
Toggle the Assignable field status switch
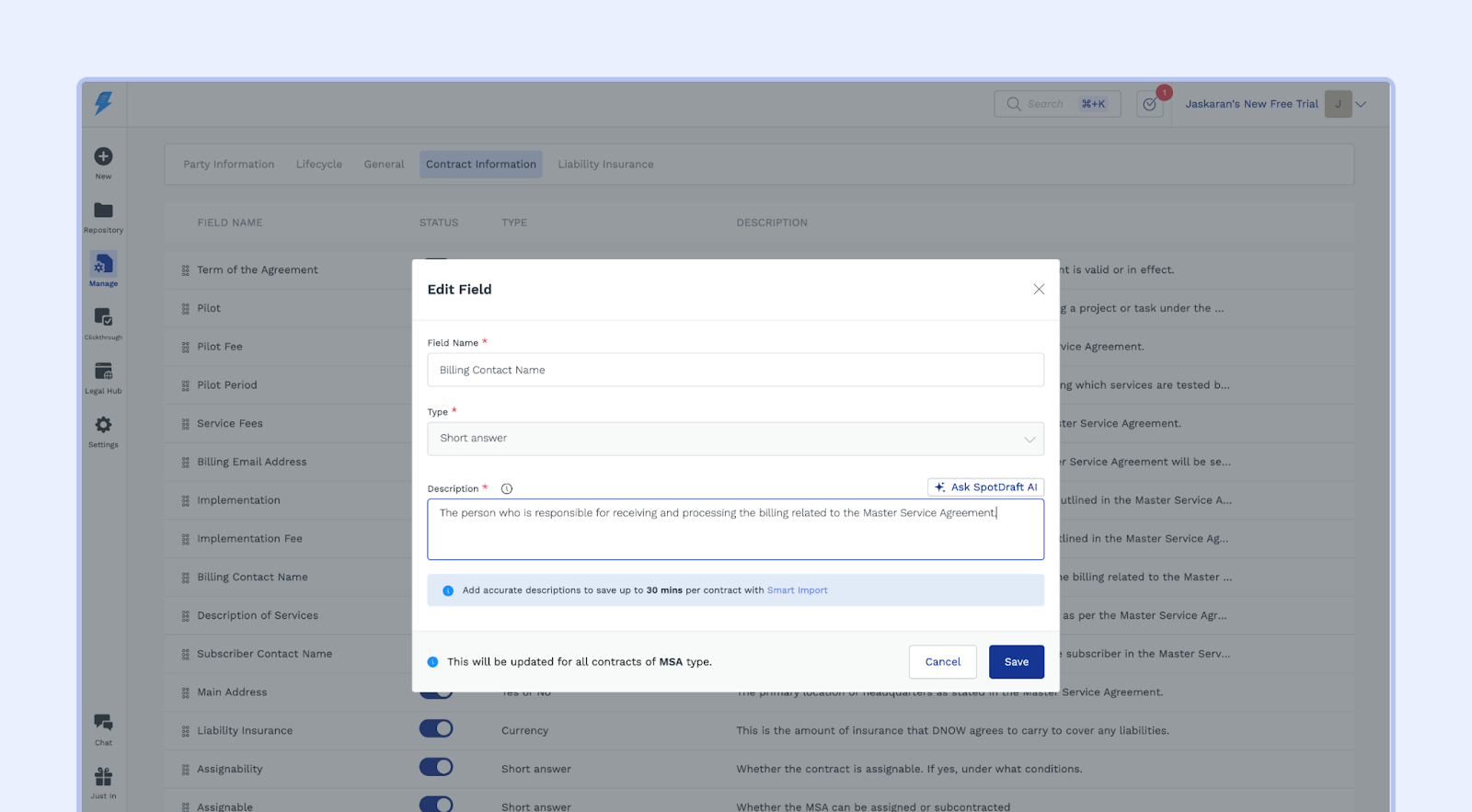(436, 804)
